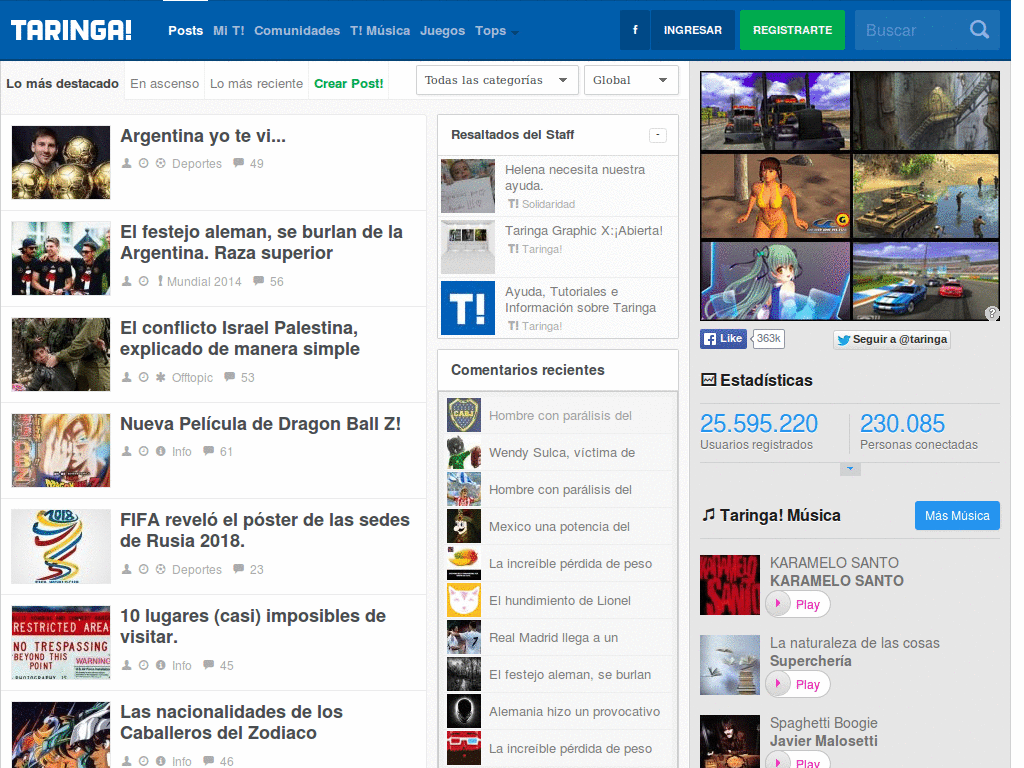Click the cat avatar beside 'El hundimiento de Lionel'
This screenshot has height=768, width=1024.
(464, 600)
